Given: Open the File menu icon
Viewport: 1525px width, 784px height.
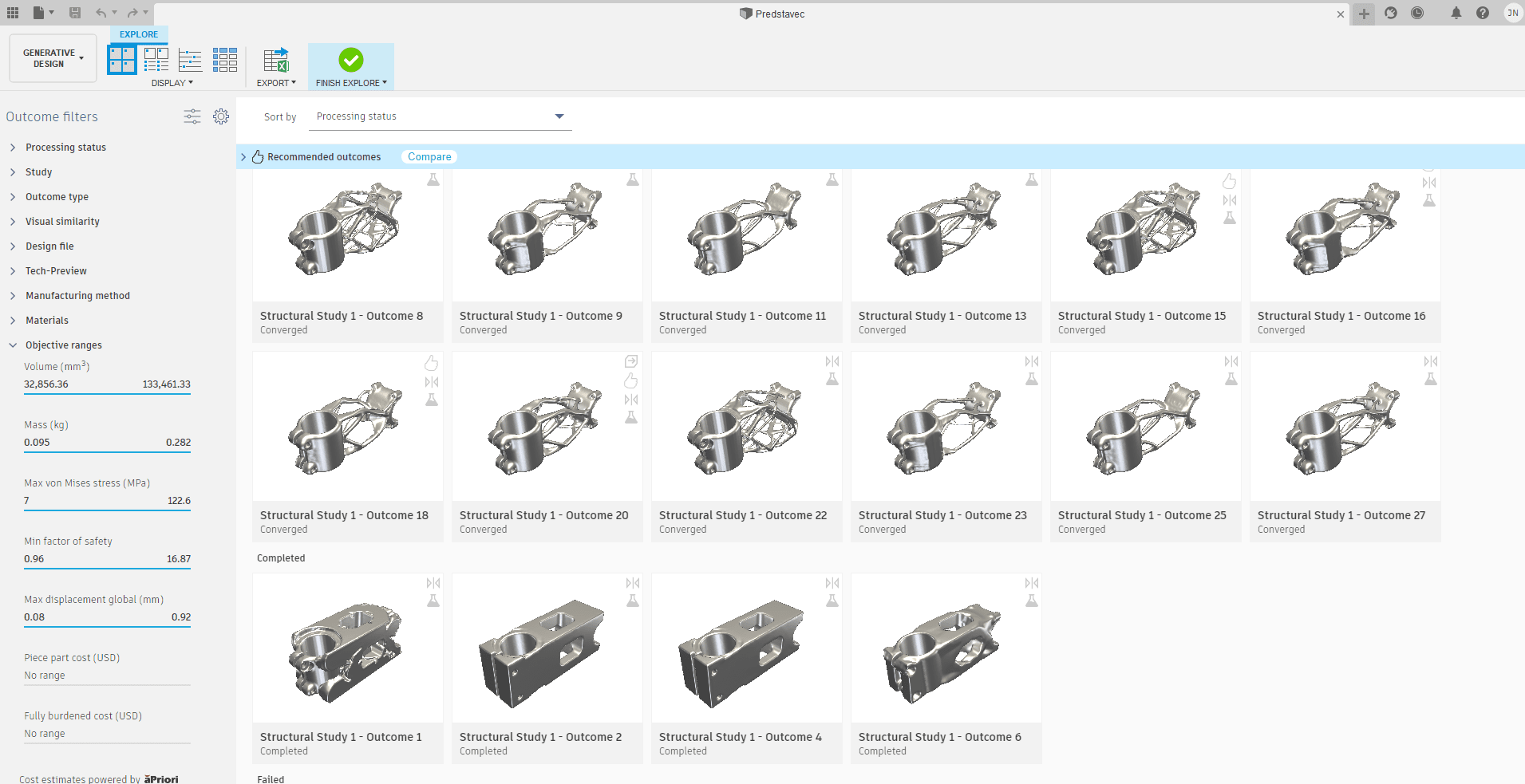Looking at the screenshot, I should (x=42, y=13).
